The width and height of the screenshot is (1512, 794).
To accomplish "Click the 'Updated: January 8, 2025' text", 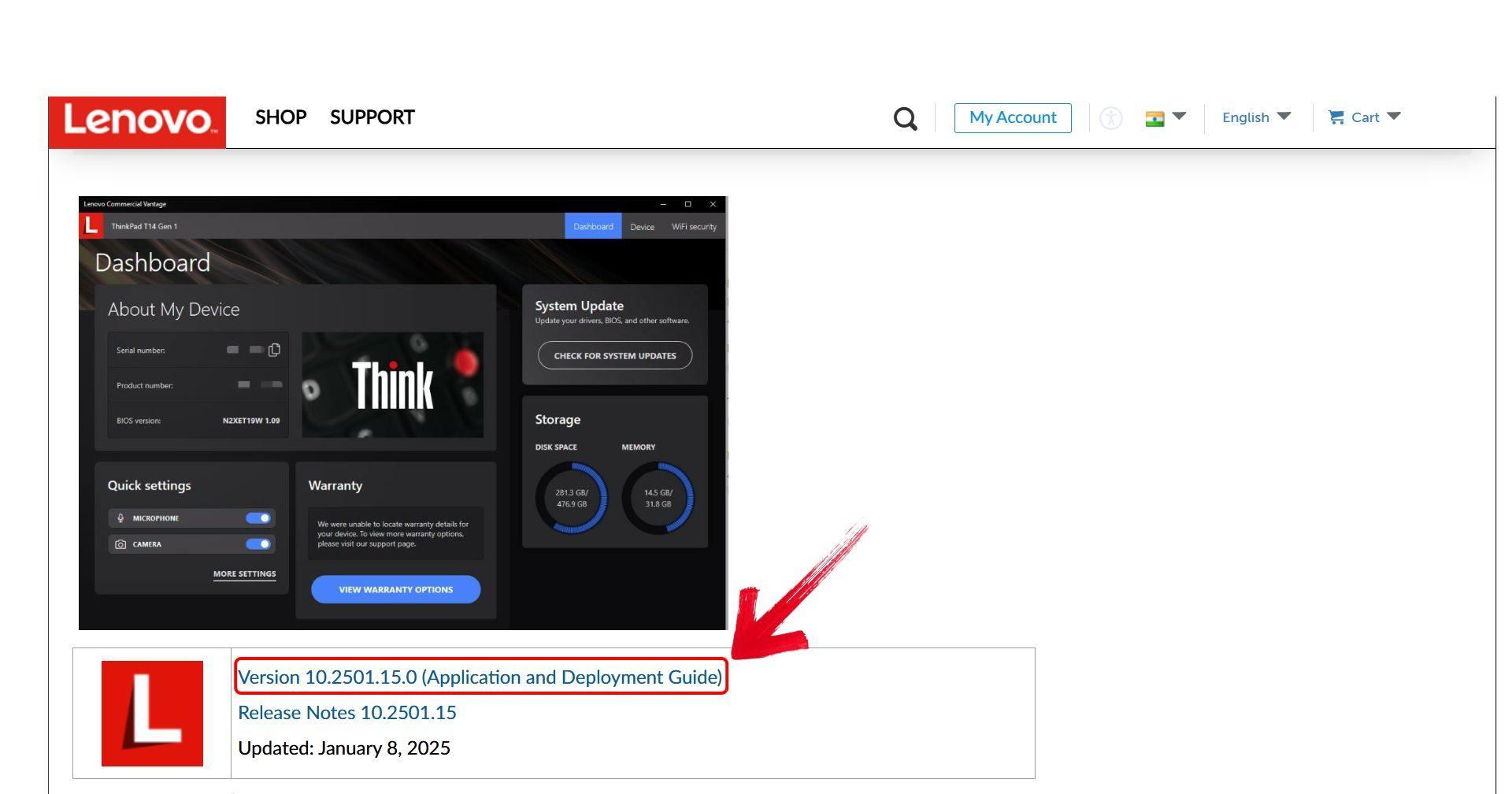I will pyautogui.click(x=344, y=748).
